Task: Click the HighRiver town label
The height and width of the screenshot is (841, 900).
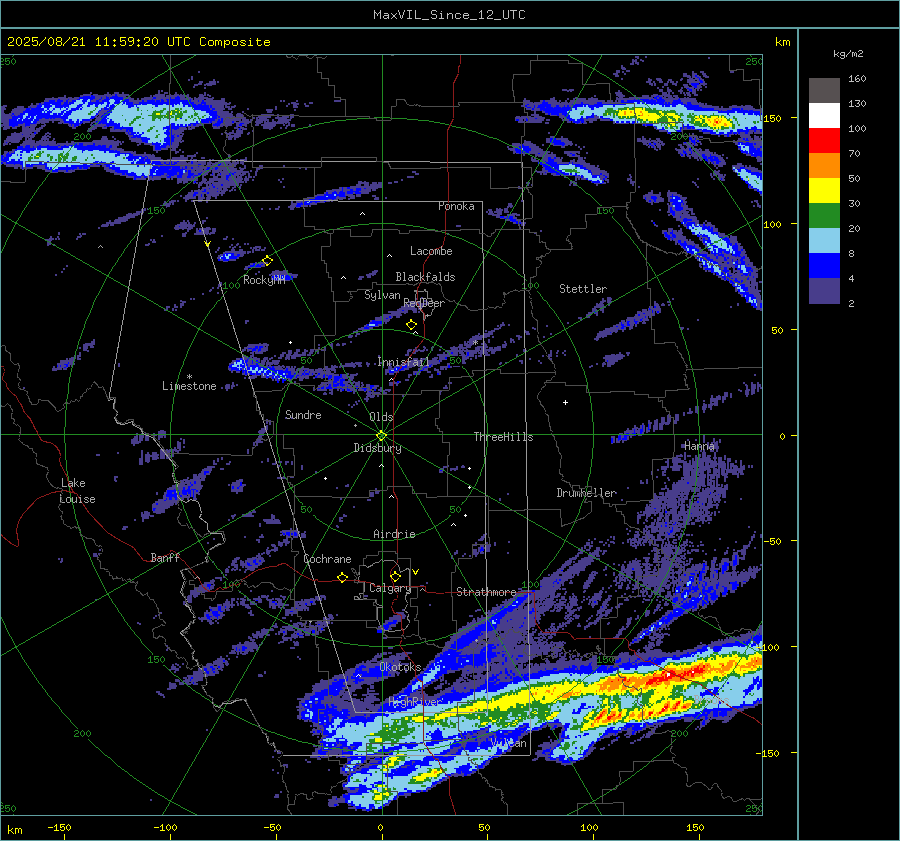Action: [x=414, y=702]
